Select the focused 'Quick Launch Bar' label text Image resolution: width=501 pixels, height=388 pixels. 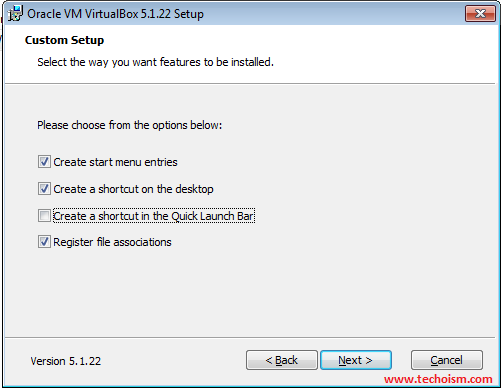click(154, 216)
